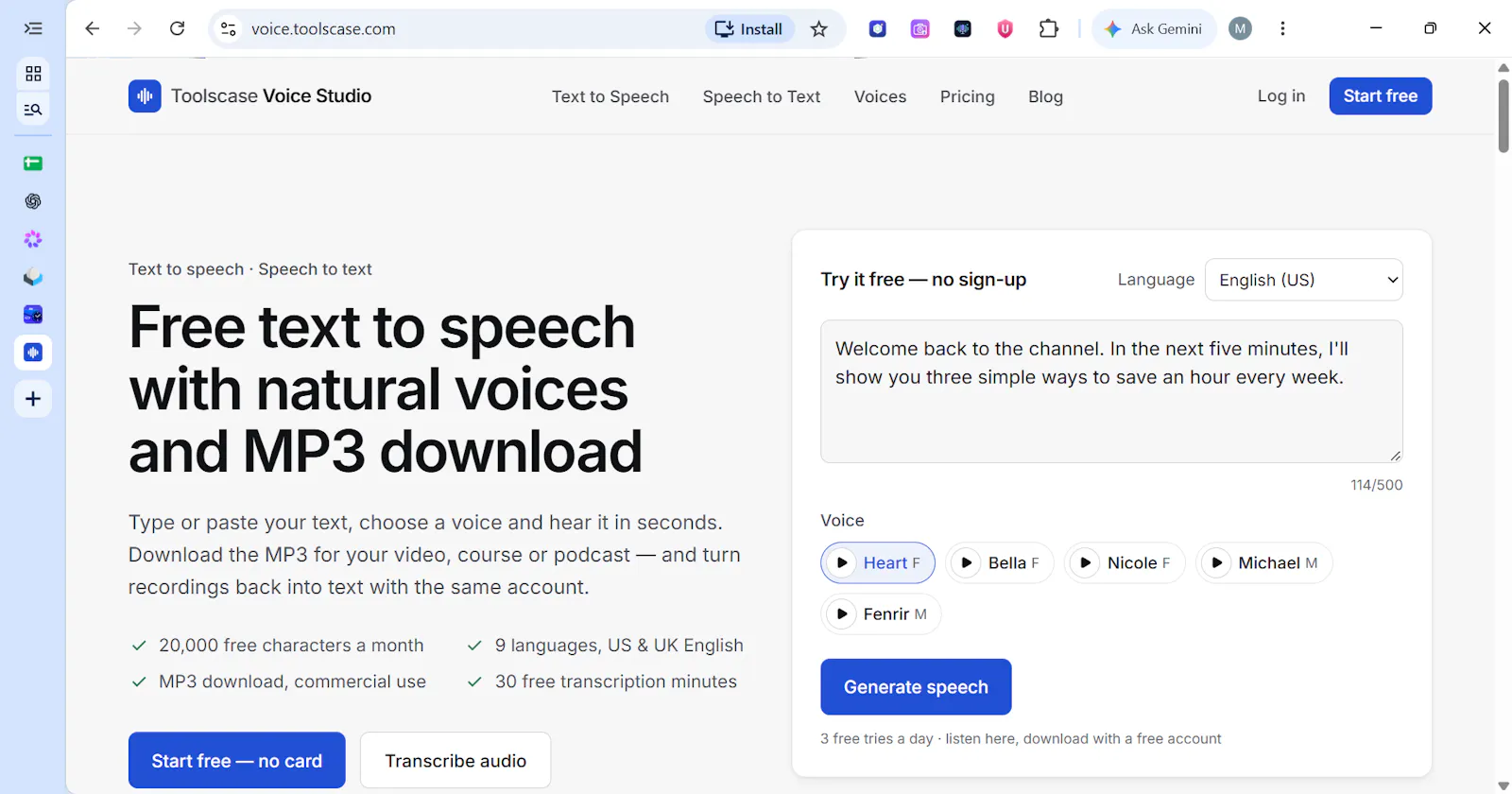
Task: Open the Blog nav link
Action: tap(1045, 96)
